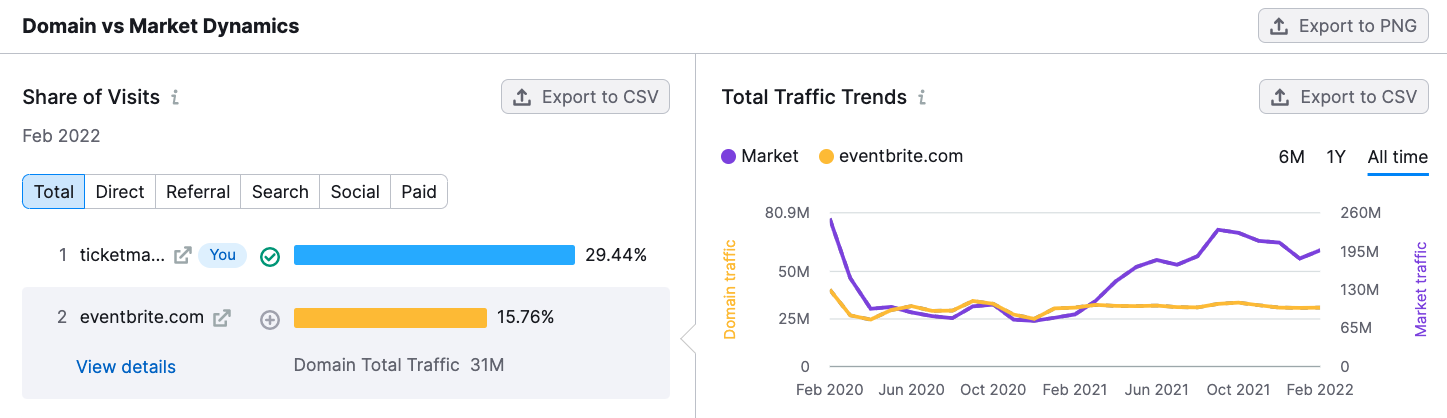Select the Total tab
The height and width of the screenshot is (418, 1447).
coord(54,192)
